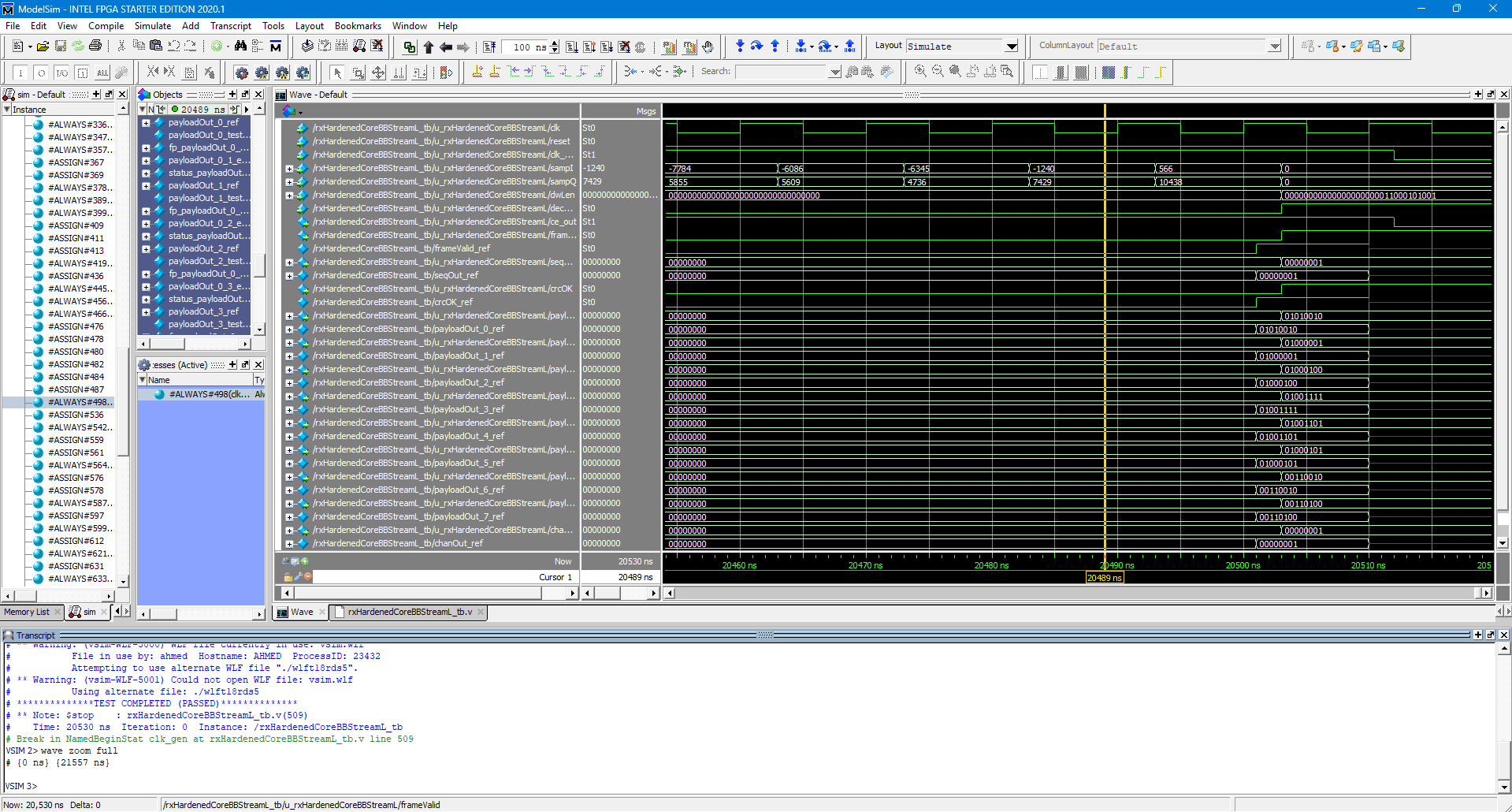Click the hand icon in the top toolbar
Screen dimensions: 1512x812
(x=708, y=47)
